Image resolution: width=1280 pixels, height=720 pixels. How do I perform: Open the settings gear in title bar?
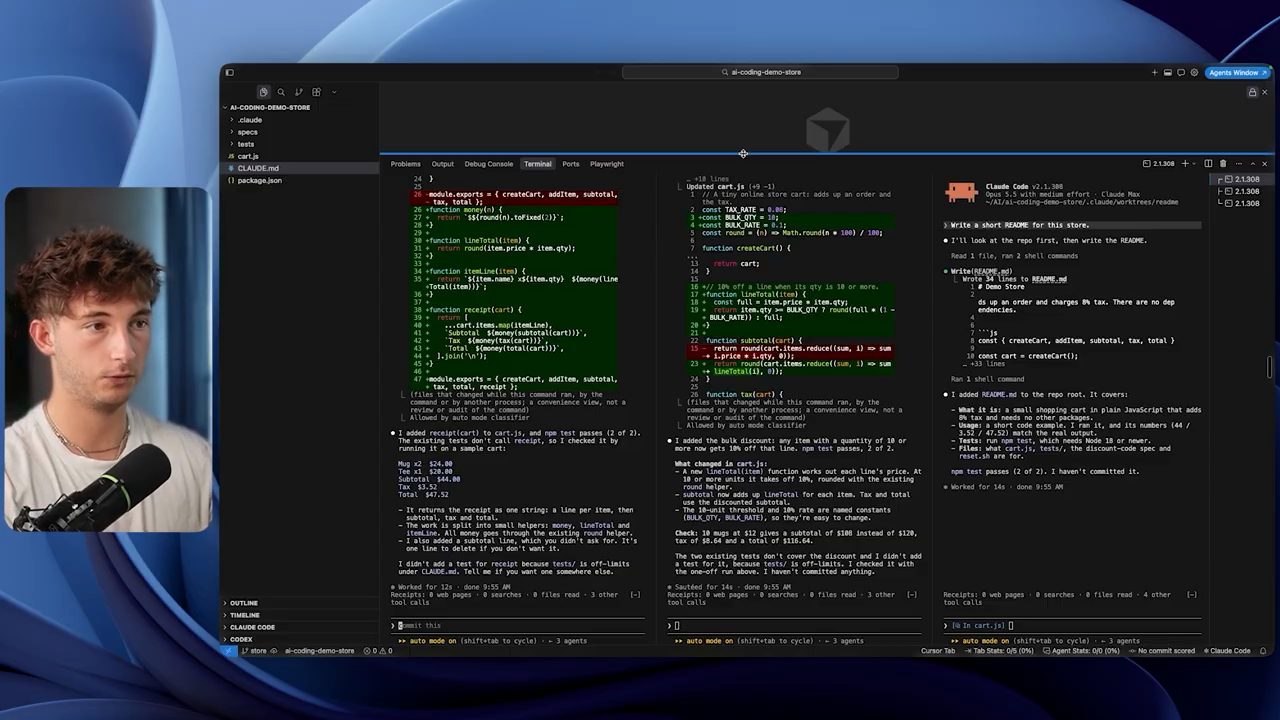coord(1194,73)
